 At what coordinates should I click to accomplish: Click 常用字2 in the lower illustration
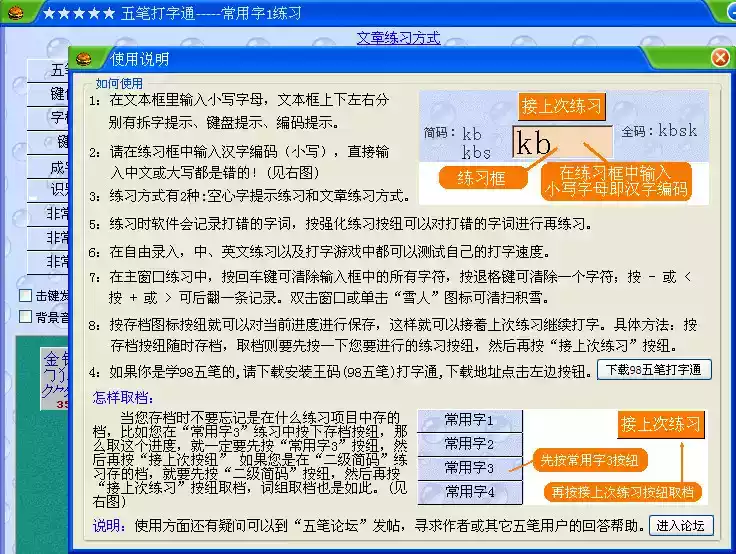pos(470,444)
